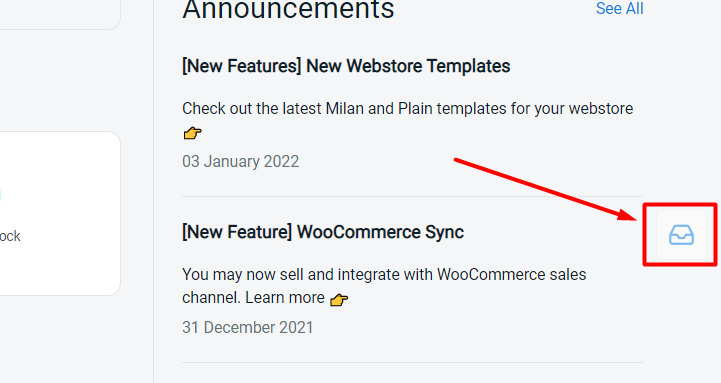The width and height of the screenshot is (721, 383).
Task: Click the divider below WooCommerce Sync announcement
Action: [412, 362]
